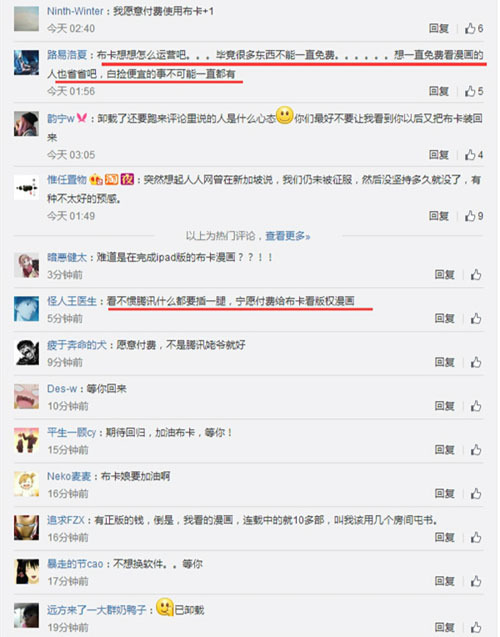Reply to Ninth-Winter's comment
The width and height of the screenshot is (500, 637).
tap(439, 28)
